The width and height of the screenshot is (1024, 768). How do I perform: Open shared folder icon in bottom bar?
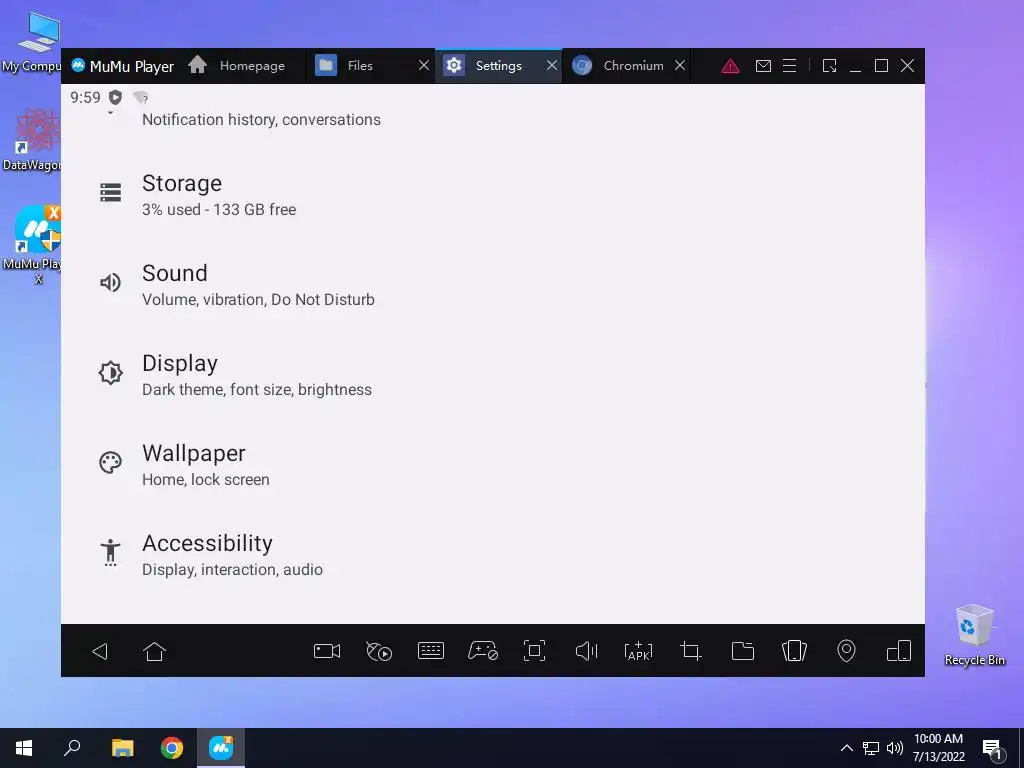tap(743, 651)
